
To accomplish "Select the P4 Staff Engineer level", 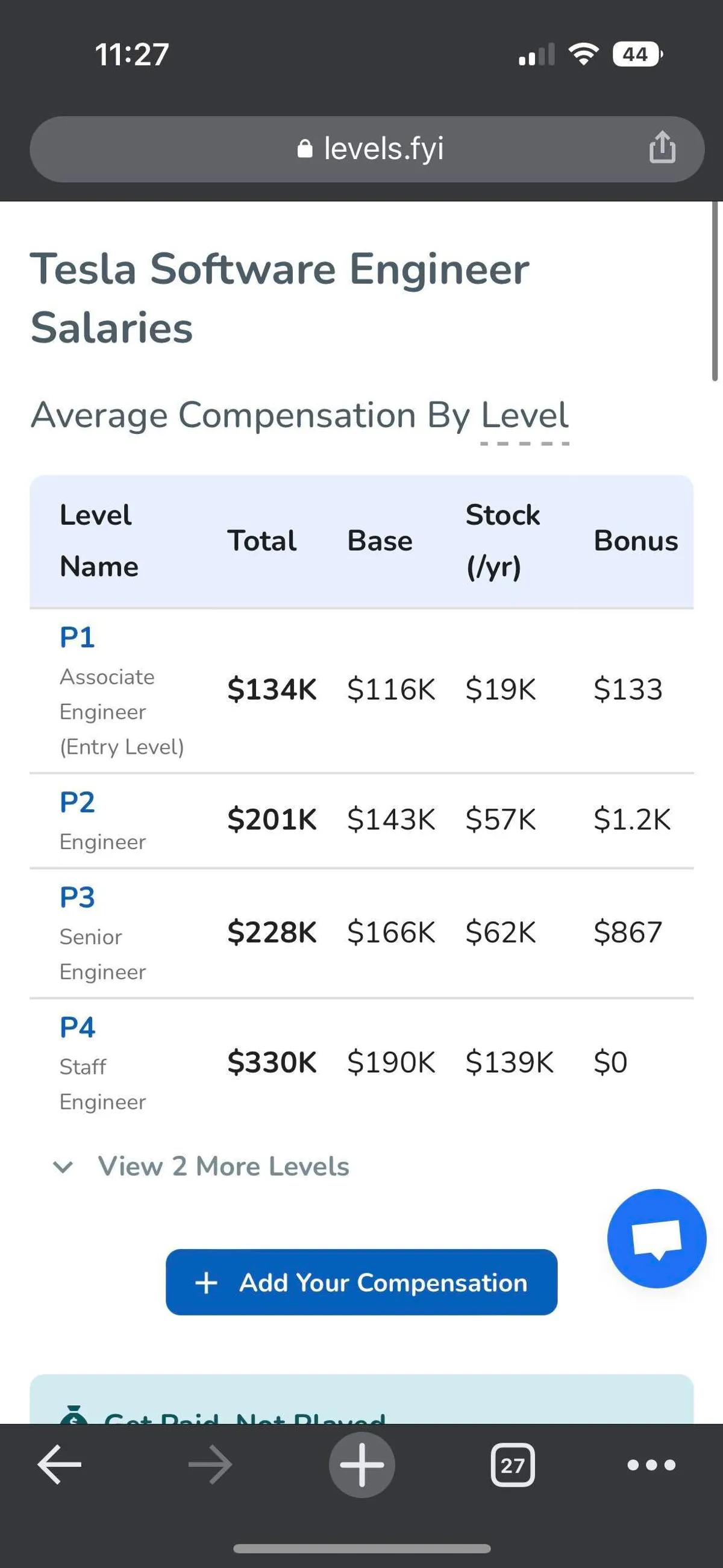I will tap(77, 1027).
